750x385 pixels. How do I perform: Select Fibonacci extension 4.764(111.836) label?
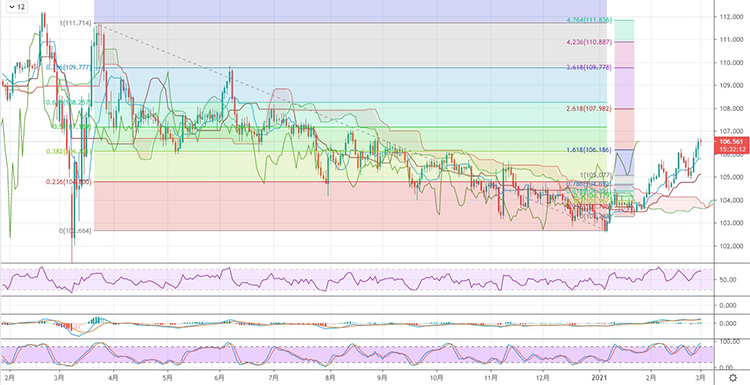pos(589,20)
